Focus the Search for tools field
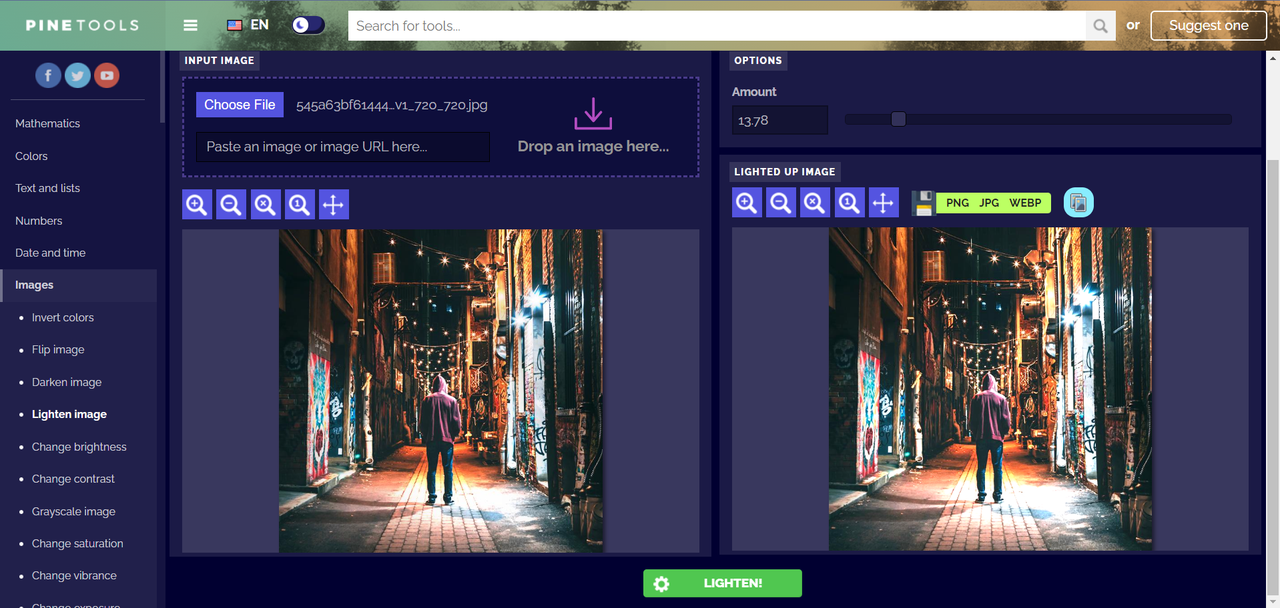Viewport: 1280px width, 608px height. click(717, 25)
